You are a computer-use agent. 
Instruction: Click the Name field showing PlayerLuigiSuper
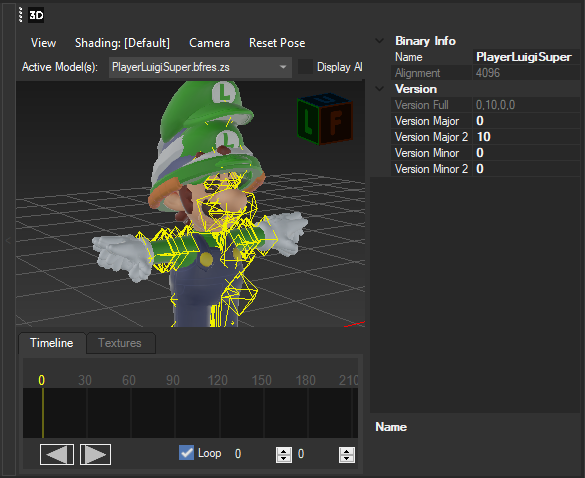(x=526, y=57)
